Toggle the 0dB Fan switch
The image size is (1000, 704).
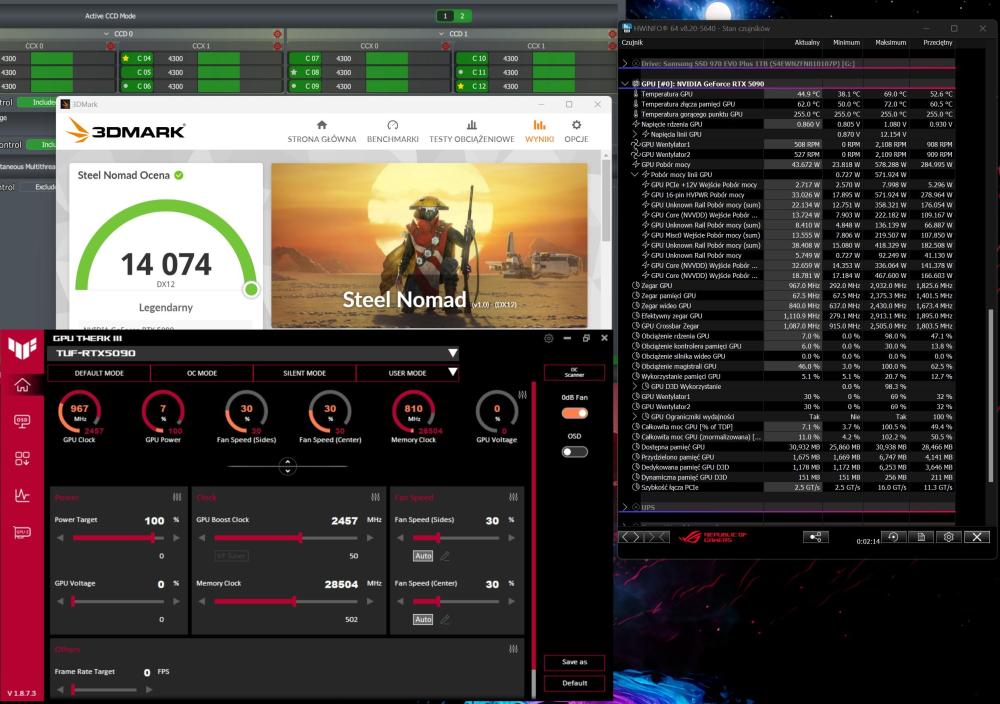[x=575, y=413]
